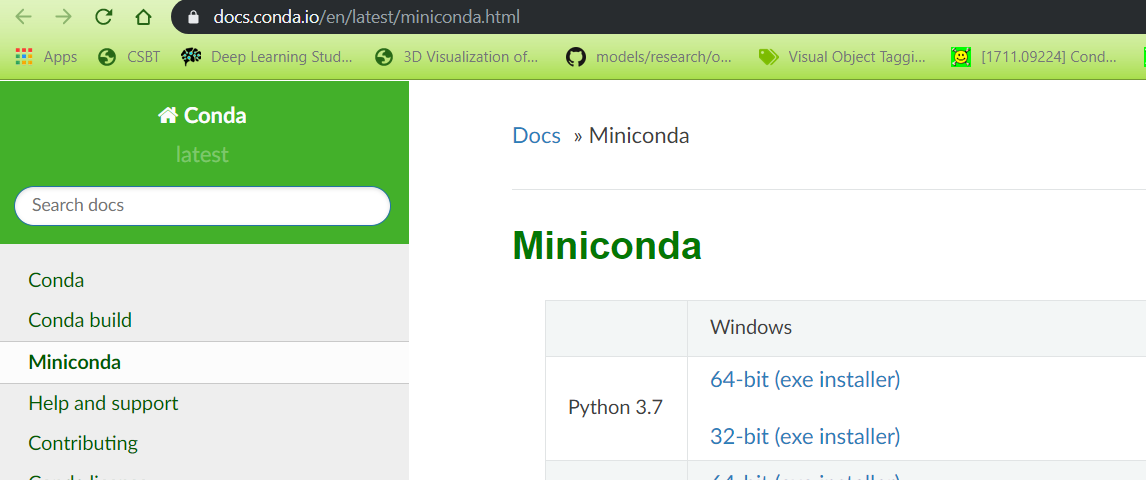The height and width of the screenshot is (480, 1146).
Task: Click the latest version label
Action: (202, 154)
